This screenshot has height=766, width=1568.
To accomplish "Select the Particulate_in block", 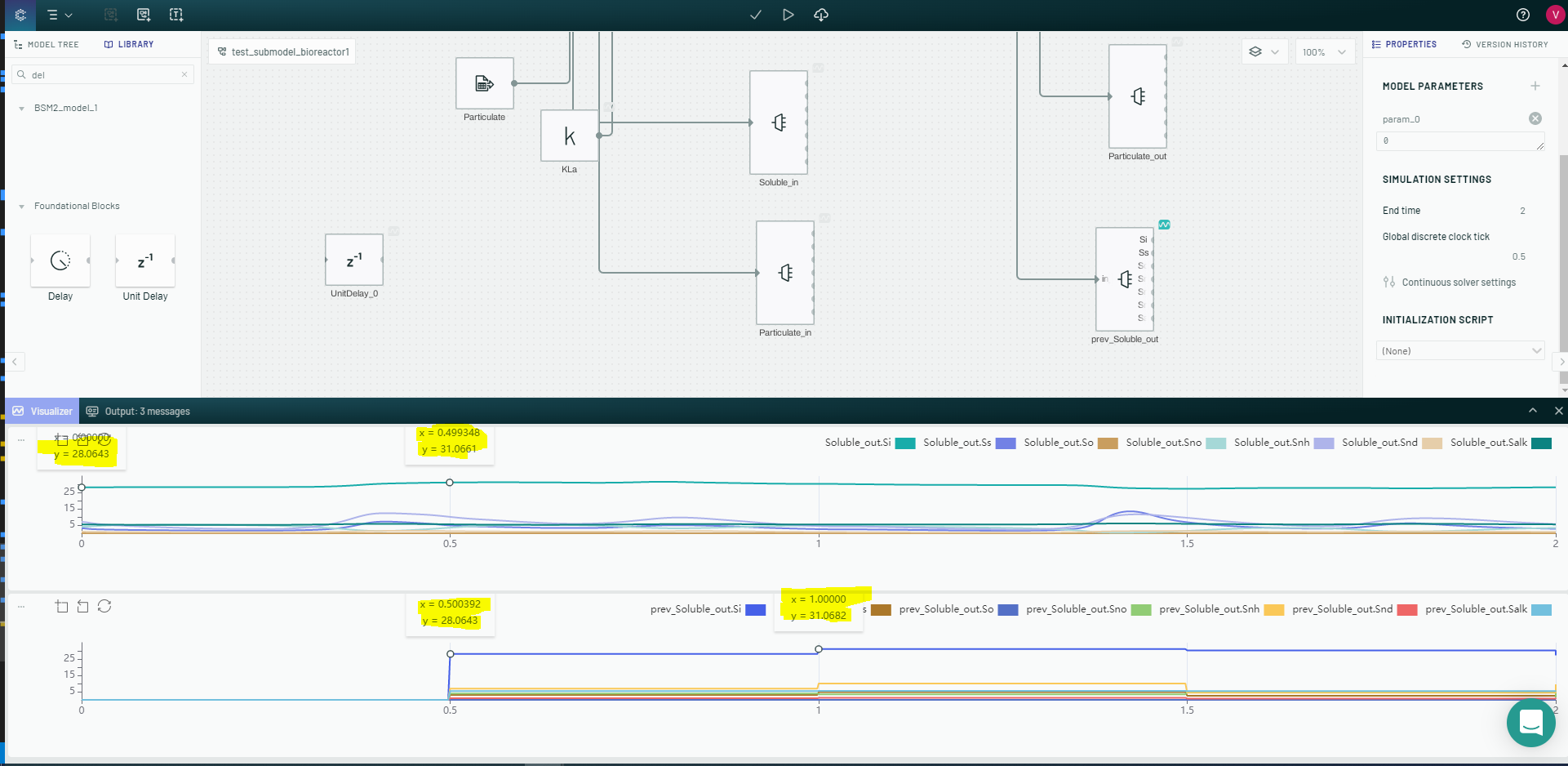I will [785, 273].
